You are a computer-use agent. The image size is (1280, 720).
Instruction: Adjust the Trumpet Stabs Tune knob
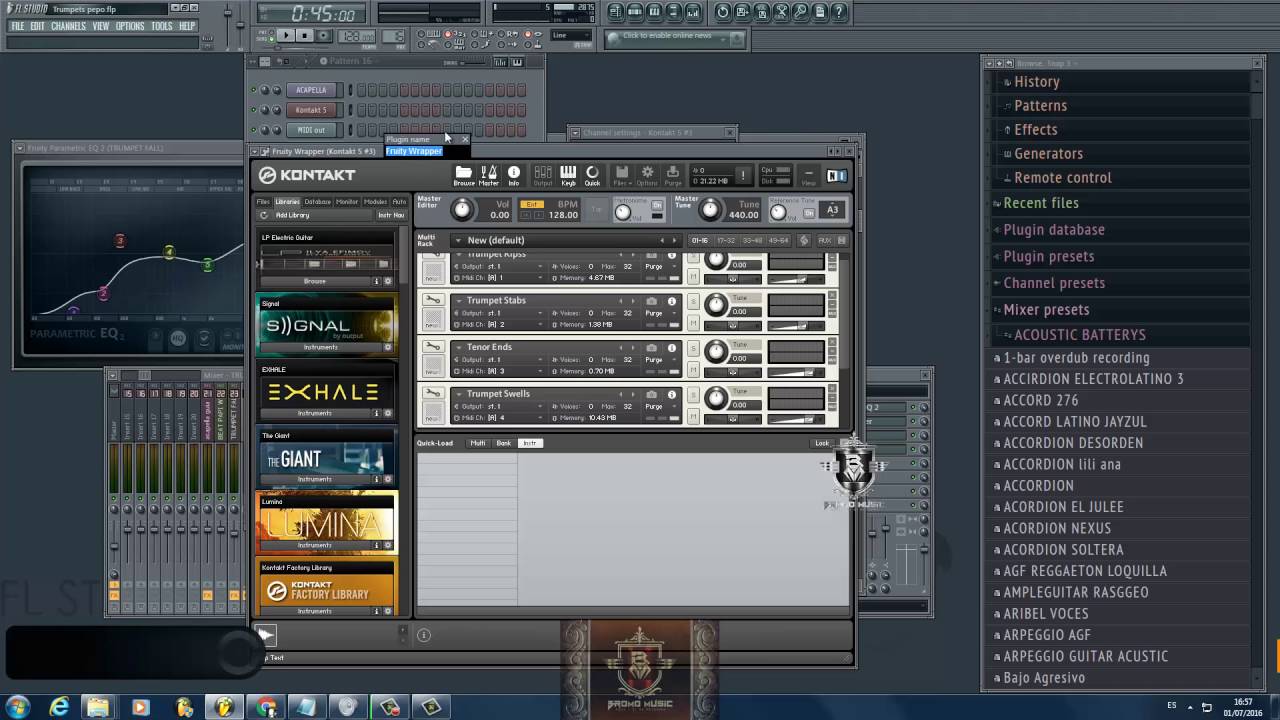pos(716,304)
